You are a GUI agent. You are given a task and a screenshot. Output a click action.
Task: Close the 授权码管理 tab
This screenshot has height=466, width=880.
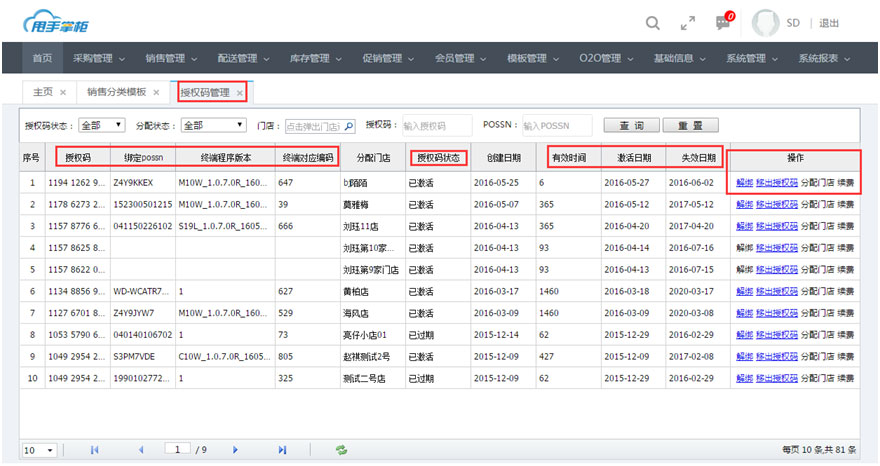(x=240, y=93)
